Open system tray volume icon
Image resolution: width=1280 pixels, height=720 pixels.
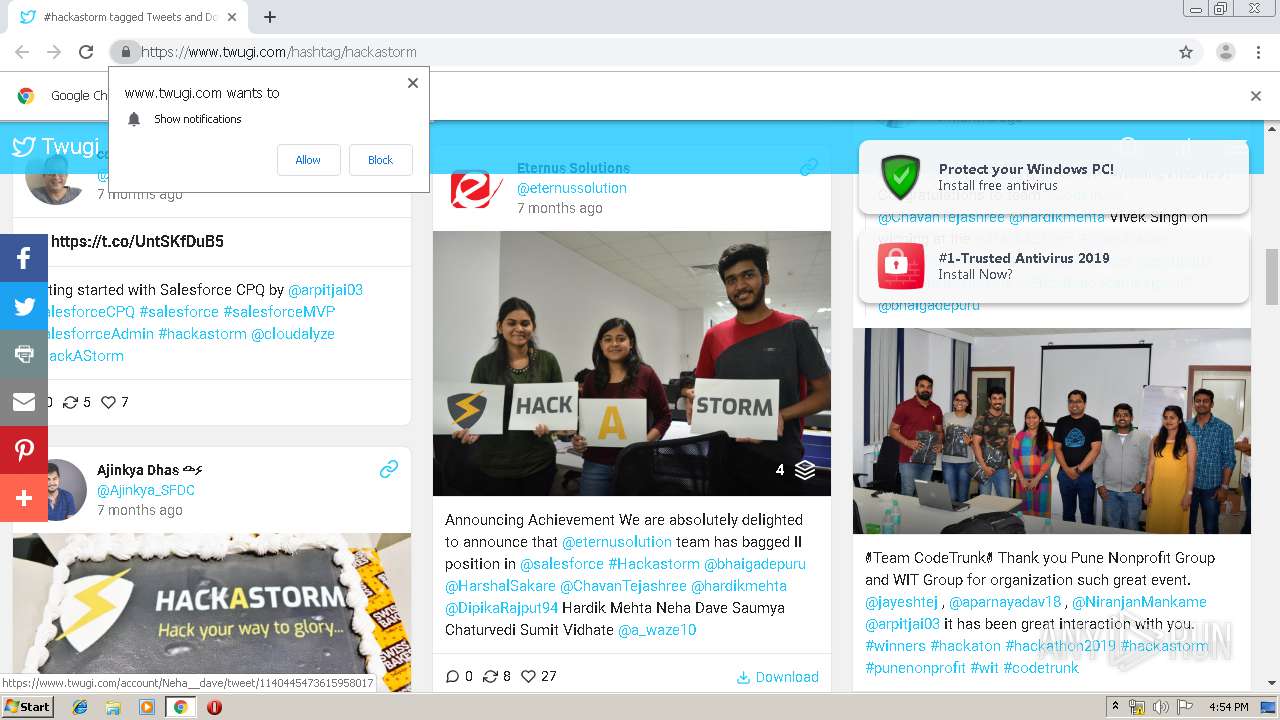(x=1160, y=707)
